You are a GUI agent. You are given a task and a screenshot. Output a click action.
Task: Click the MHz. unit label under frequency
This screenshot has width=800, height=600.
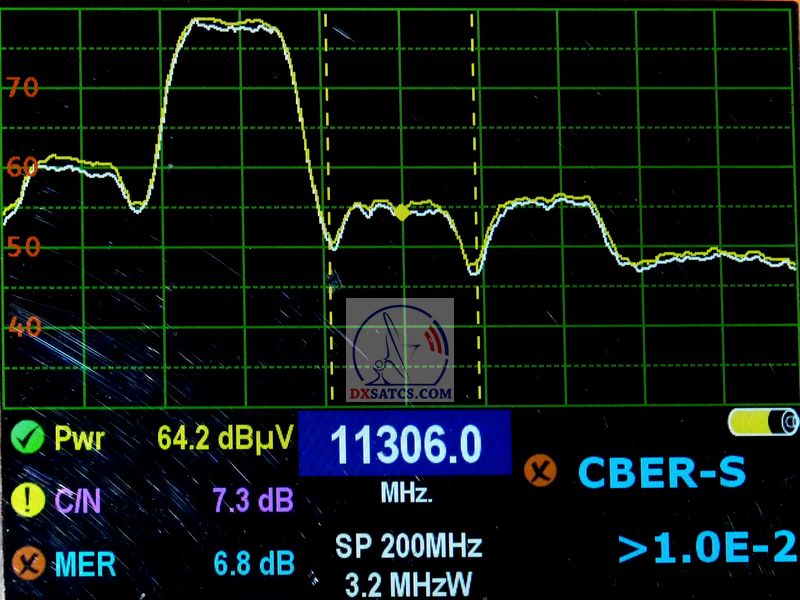(406, 493)
